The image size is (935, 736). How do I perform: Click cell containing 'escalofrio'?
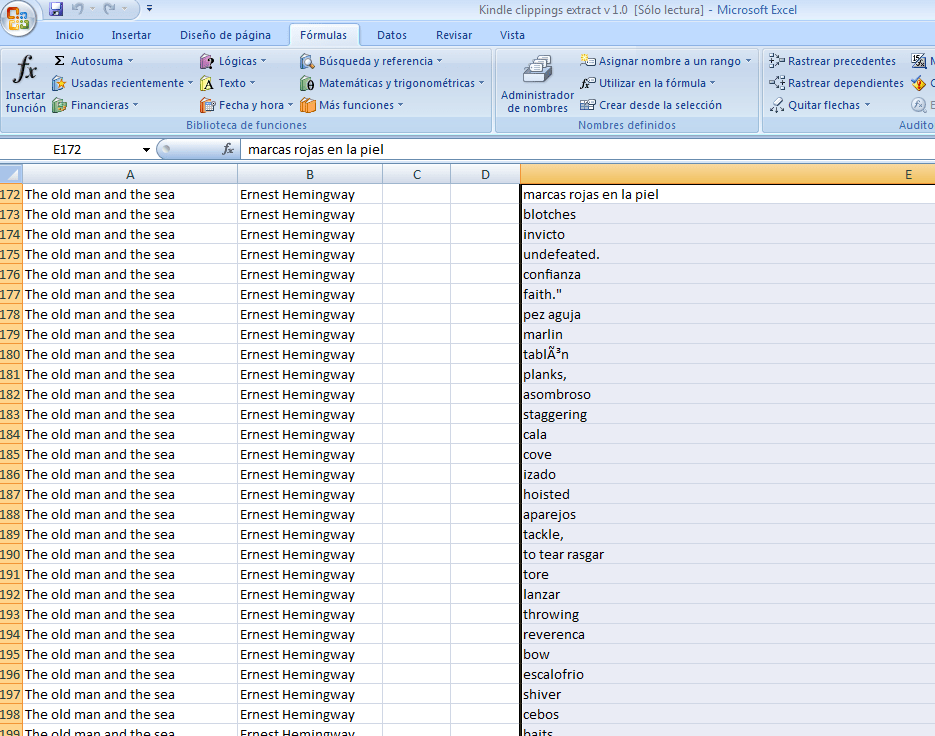tap(727, 675)
